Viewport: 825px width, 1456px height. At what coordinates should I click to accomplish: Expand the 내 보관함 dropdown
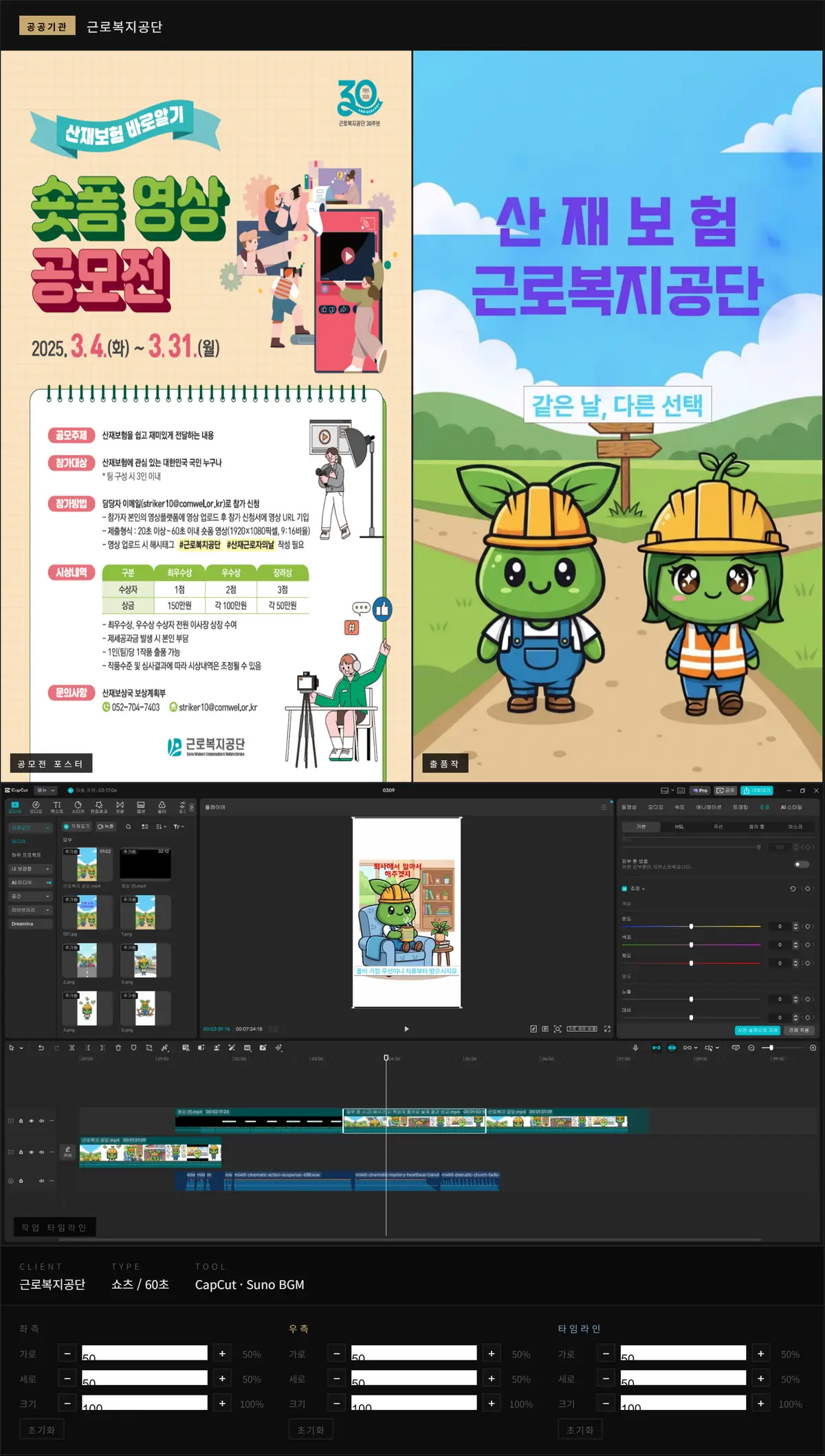point(30,869)
